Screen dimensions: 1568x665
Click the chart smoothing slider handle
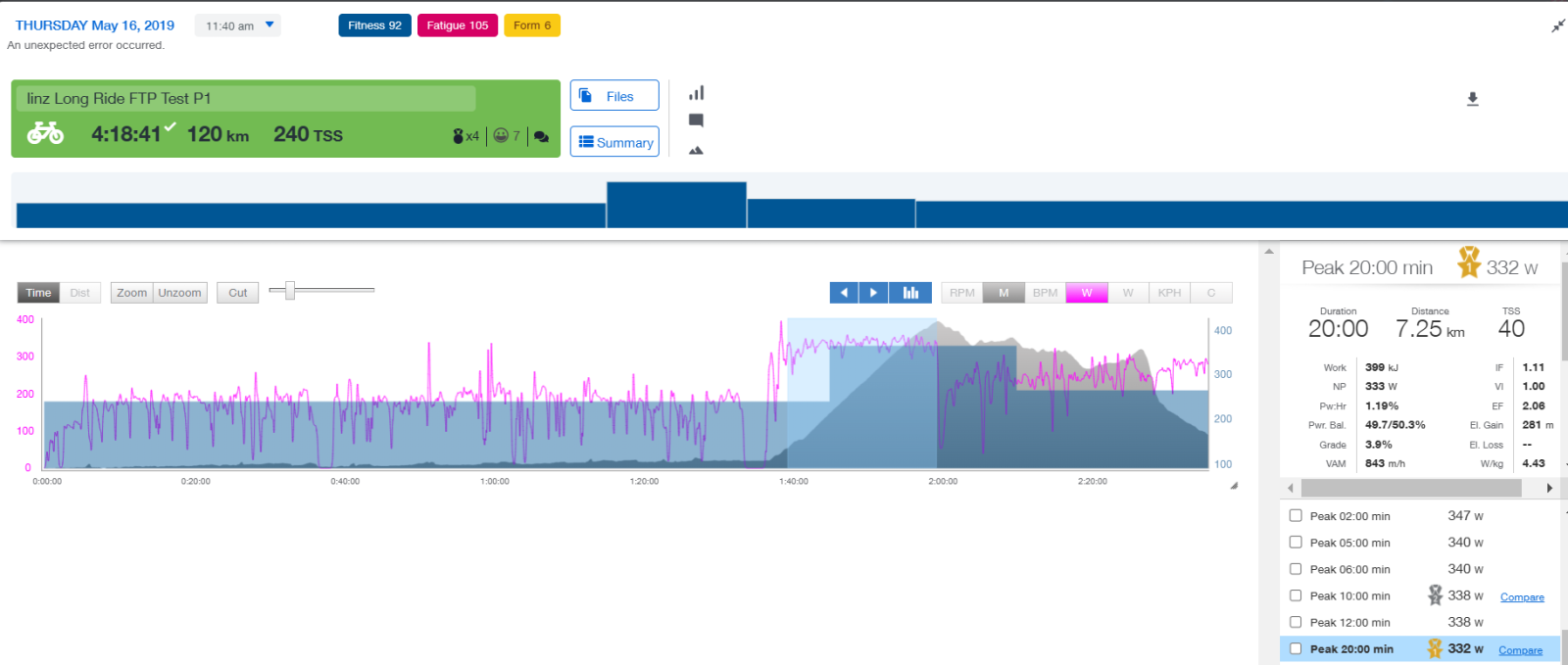(290, 291)
